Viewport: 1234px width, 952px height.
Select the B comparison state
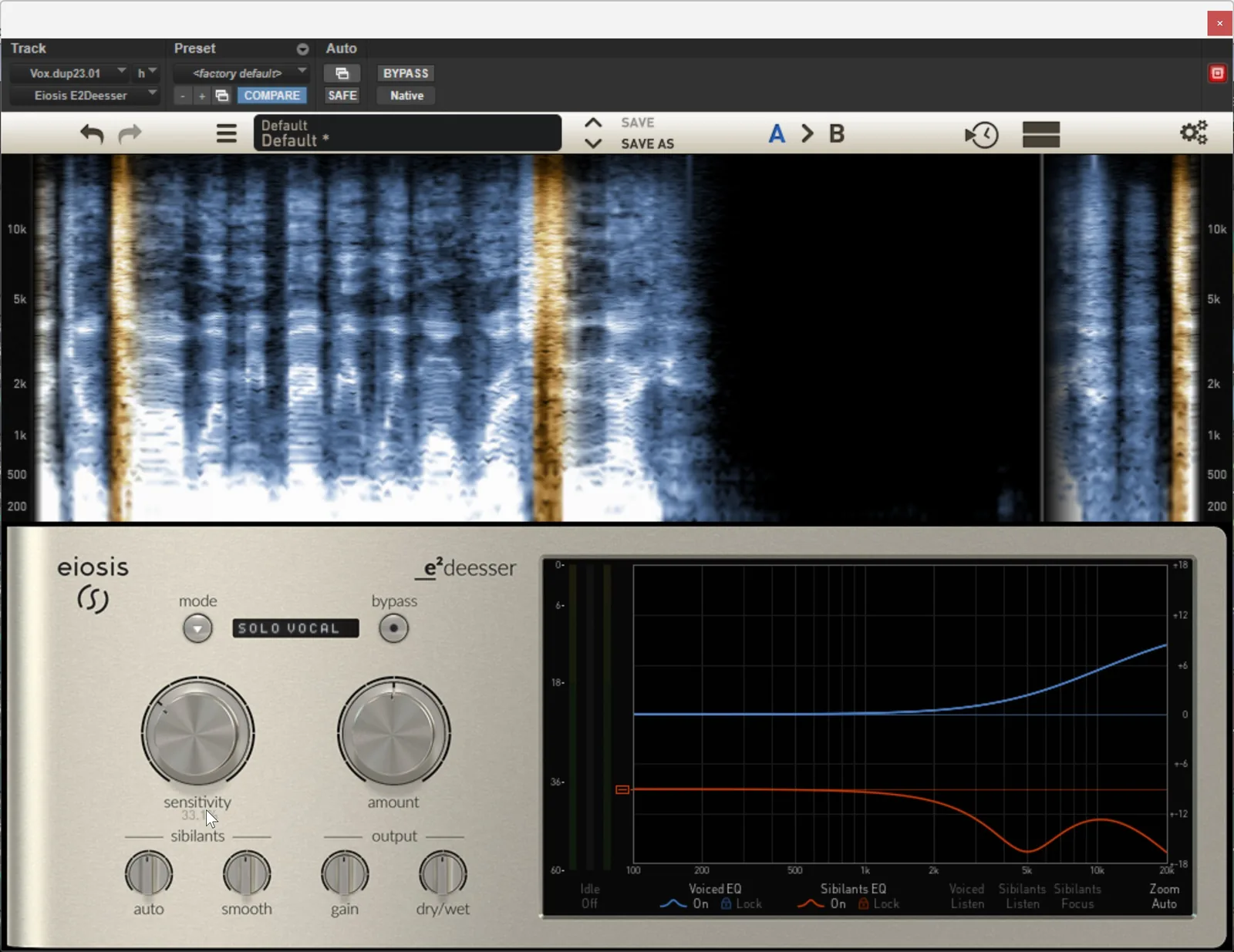837,134
